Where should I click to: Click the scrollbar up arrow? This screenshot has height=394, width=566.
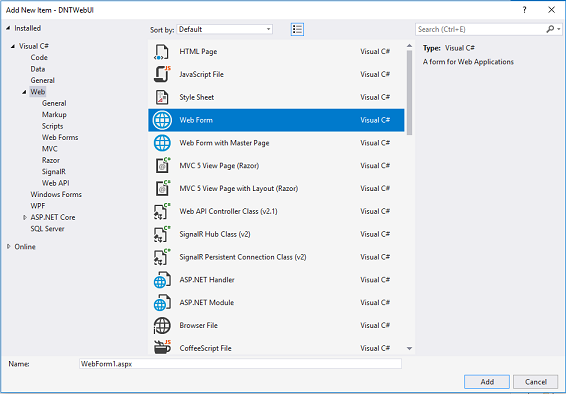tap(409, 46)
